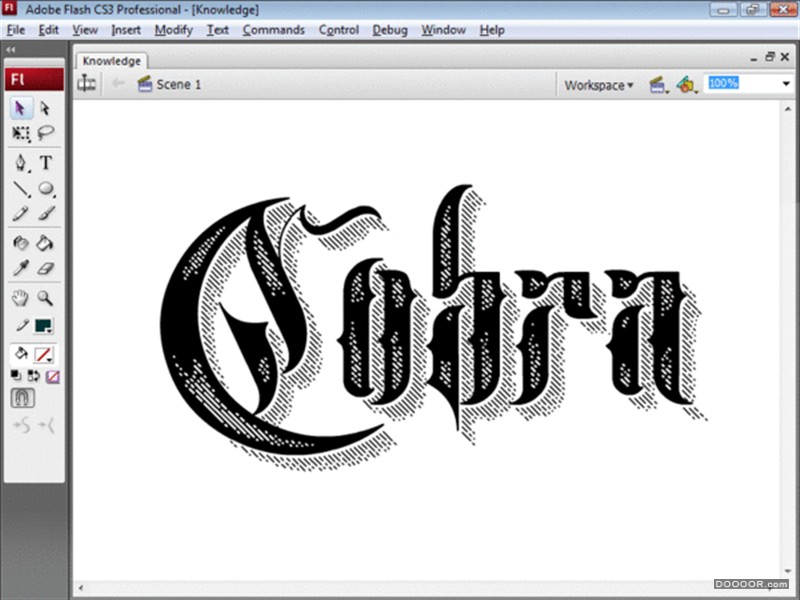800x600 pixels.
Task: Open the Edit Scene dropdown
Action: point(658,85)
